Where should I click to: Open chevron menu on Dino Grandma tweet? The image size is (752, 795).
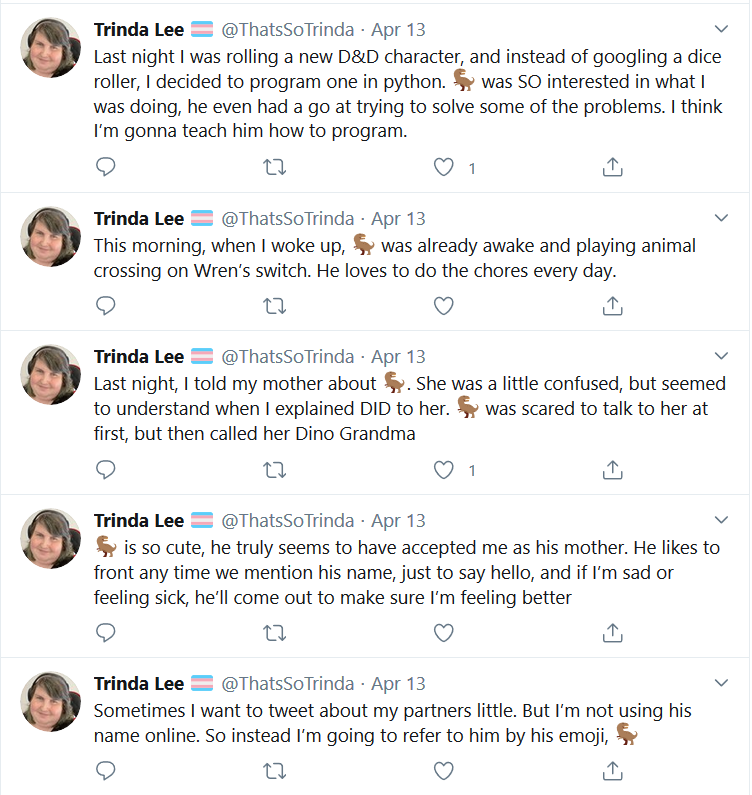coord(721,356)
